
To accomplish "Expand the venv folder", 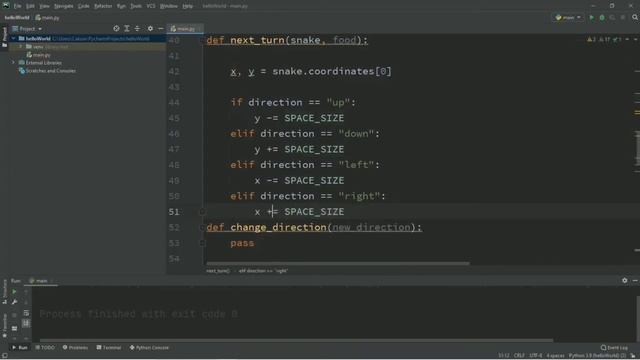I will tap(20, 47).
